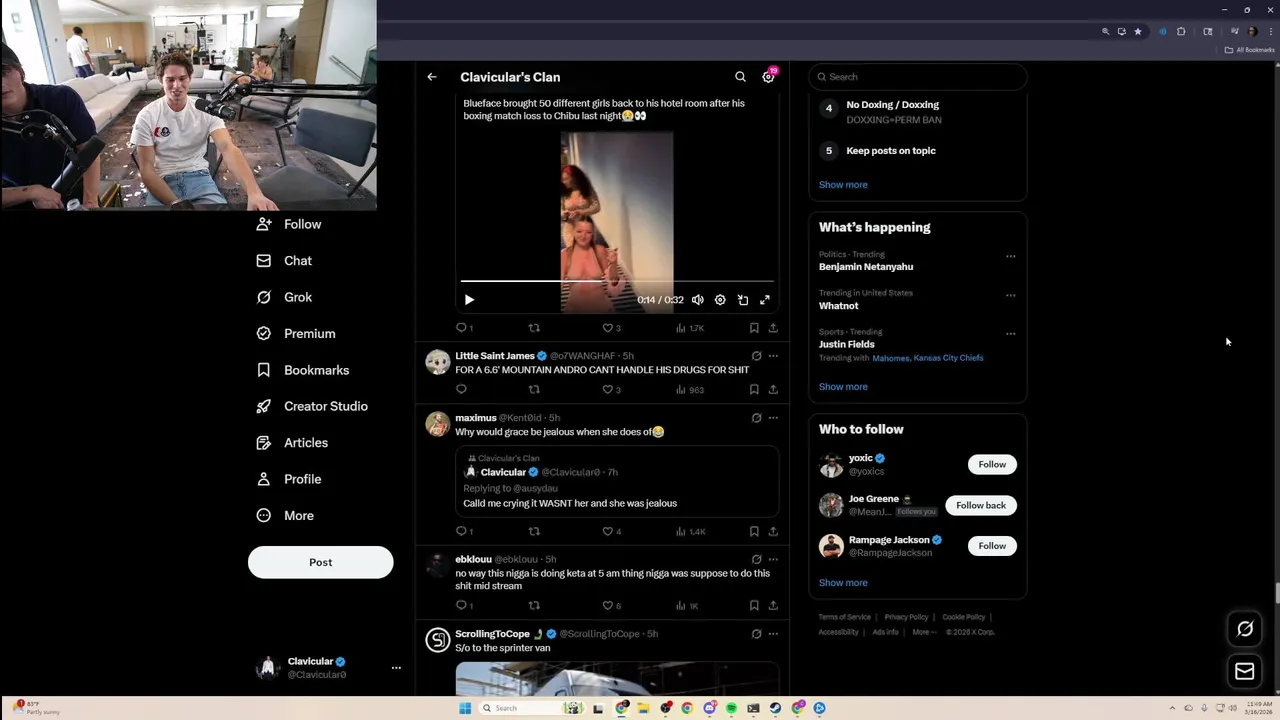Show more under What's happening
This screenshot has height=720, width=1280.
[843, 387]
